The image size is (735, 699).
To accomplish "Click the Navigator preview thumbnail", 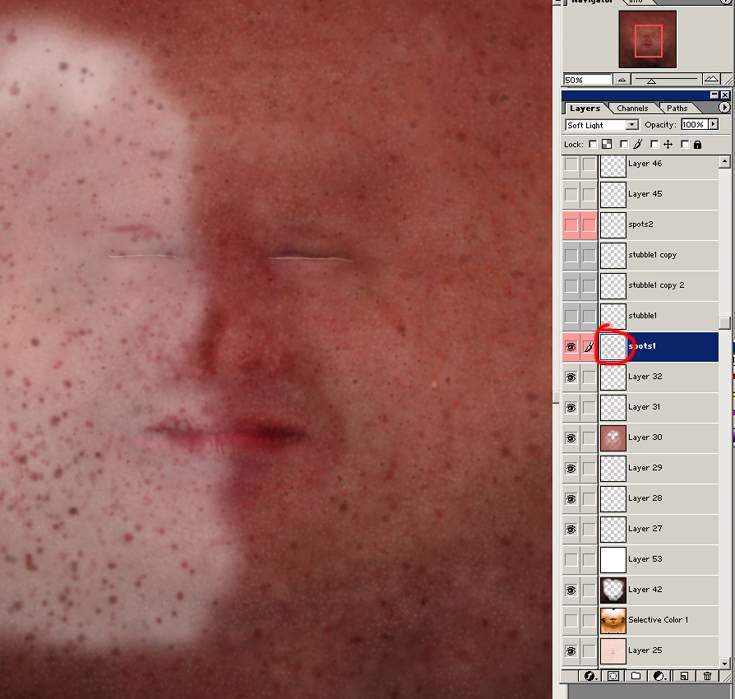I will pyautogui.click(x=648, y=39).
